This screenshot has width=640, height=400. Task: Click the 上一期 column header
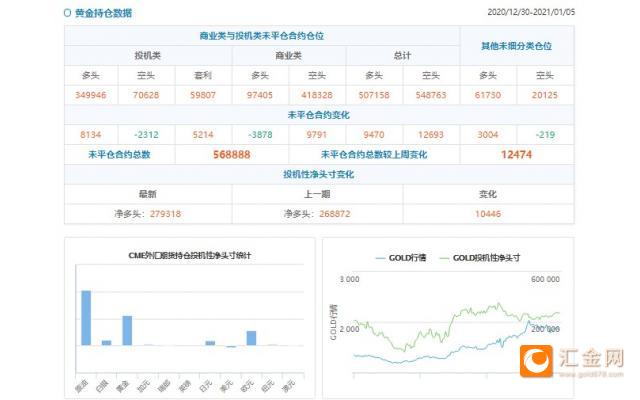coord(317,194)
